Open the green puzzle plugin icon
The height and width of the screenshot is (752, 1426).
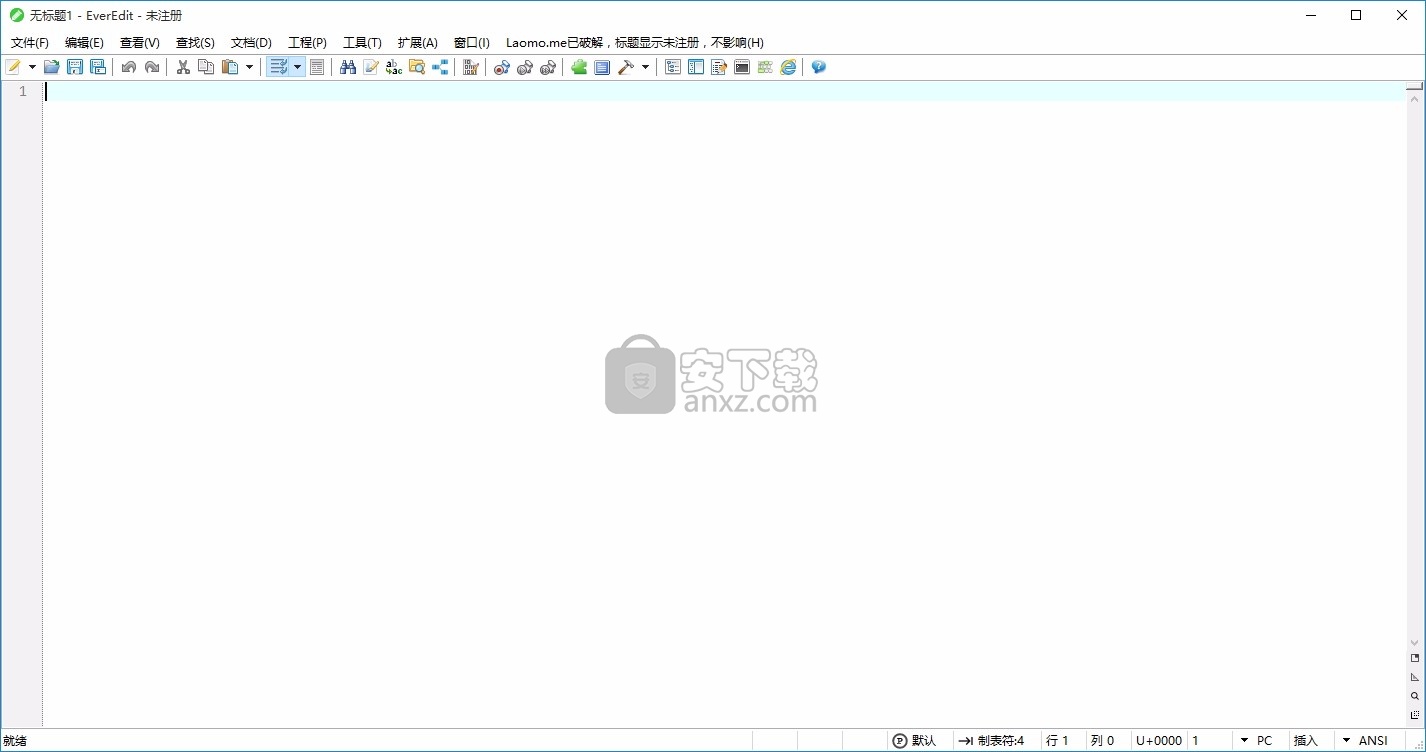coord(579,67)
